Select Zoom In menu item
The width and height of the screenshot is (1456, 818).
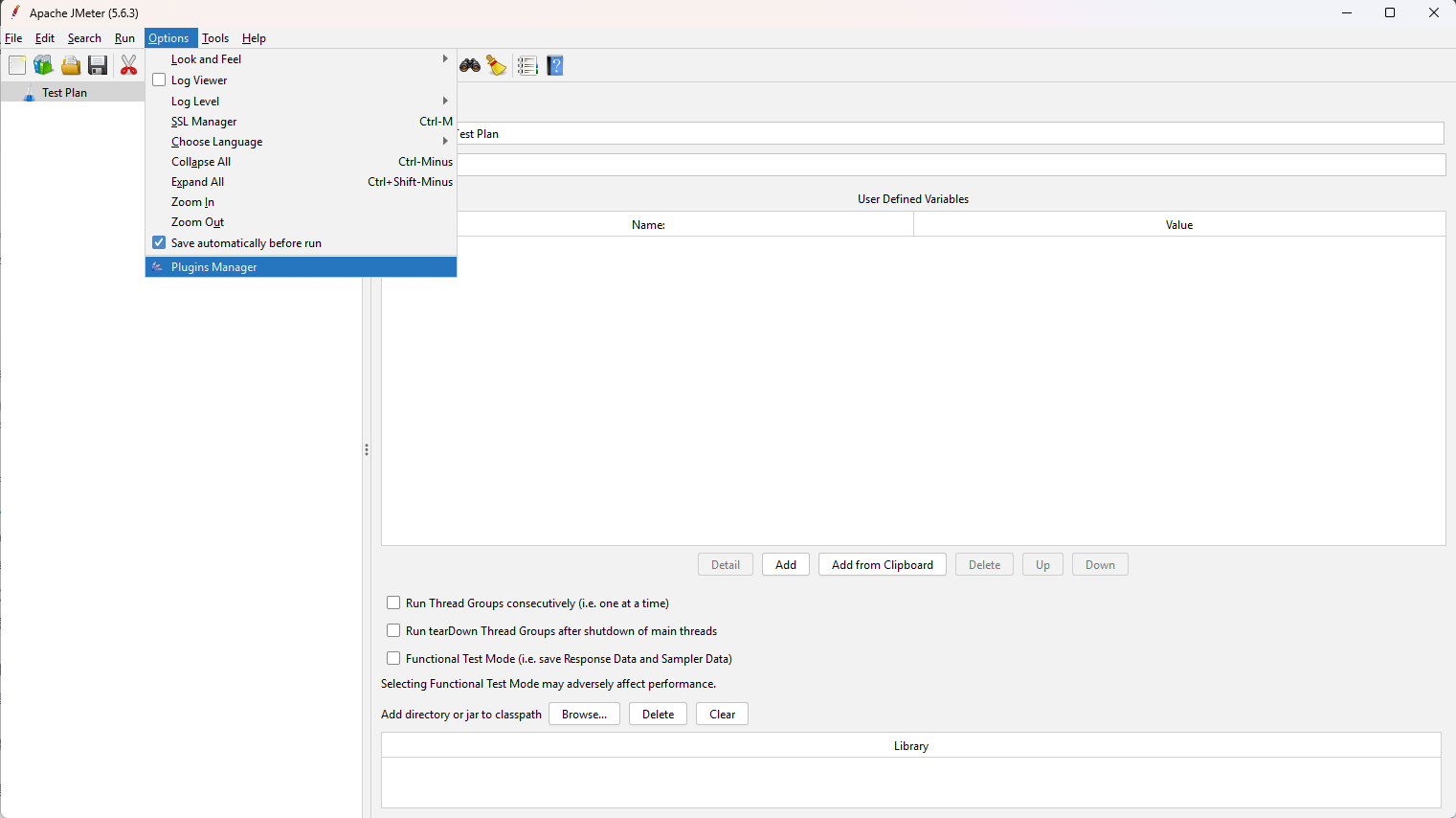click(x=301, y=202)
